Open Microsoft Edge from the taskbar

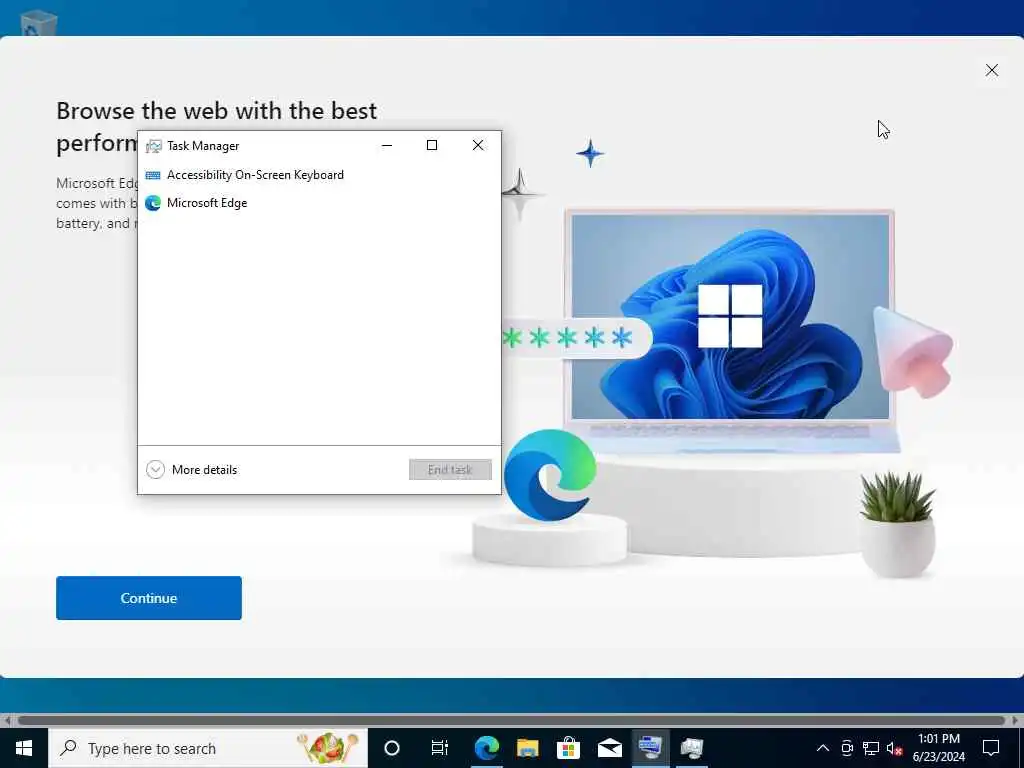(x=487, y=748)
